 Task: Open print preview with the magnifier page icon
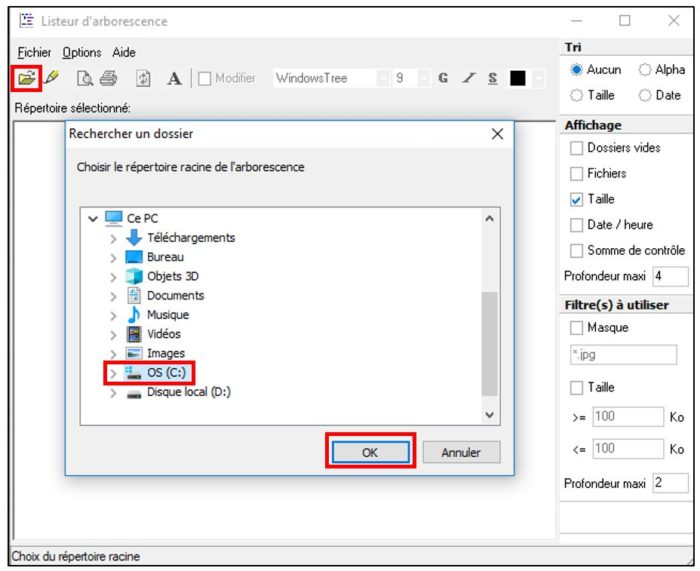[x=86, y=78]
